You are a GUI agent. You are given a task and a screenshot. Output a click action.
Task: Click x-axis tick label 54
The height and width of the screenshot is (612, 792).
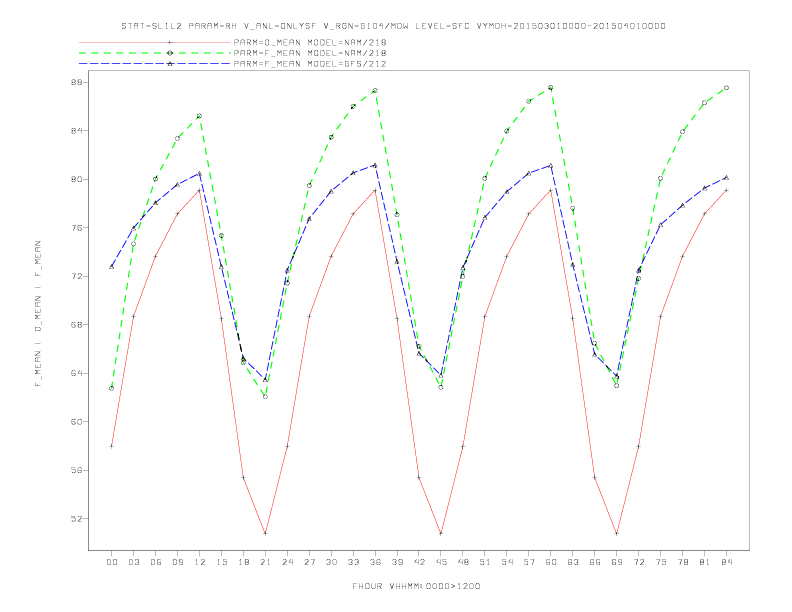click(x=507, y=562)
